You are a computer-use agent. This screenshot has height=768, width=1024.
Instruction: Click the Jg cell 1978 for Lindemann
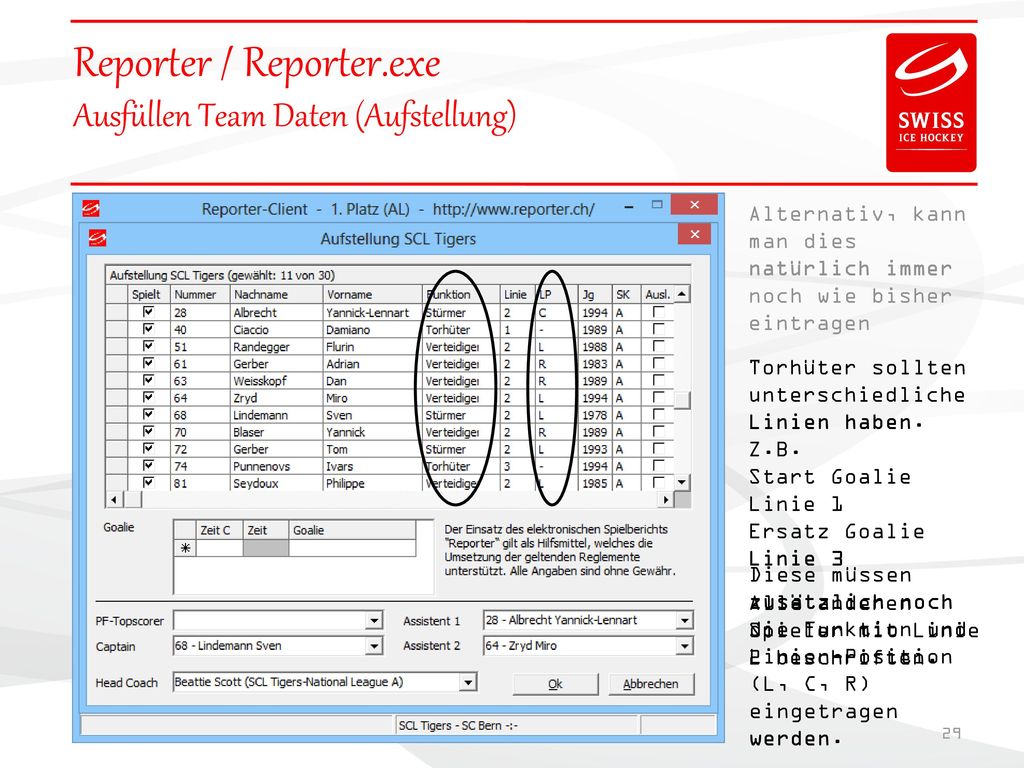pos(595,415)
